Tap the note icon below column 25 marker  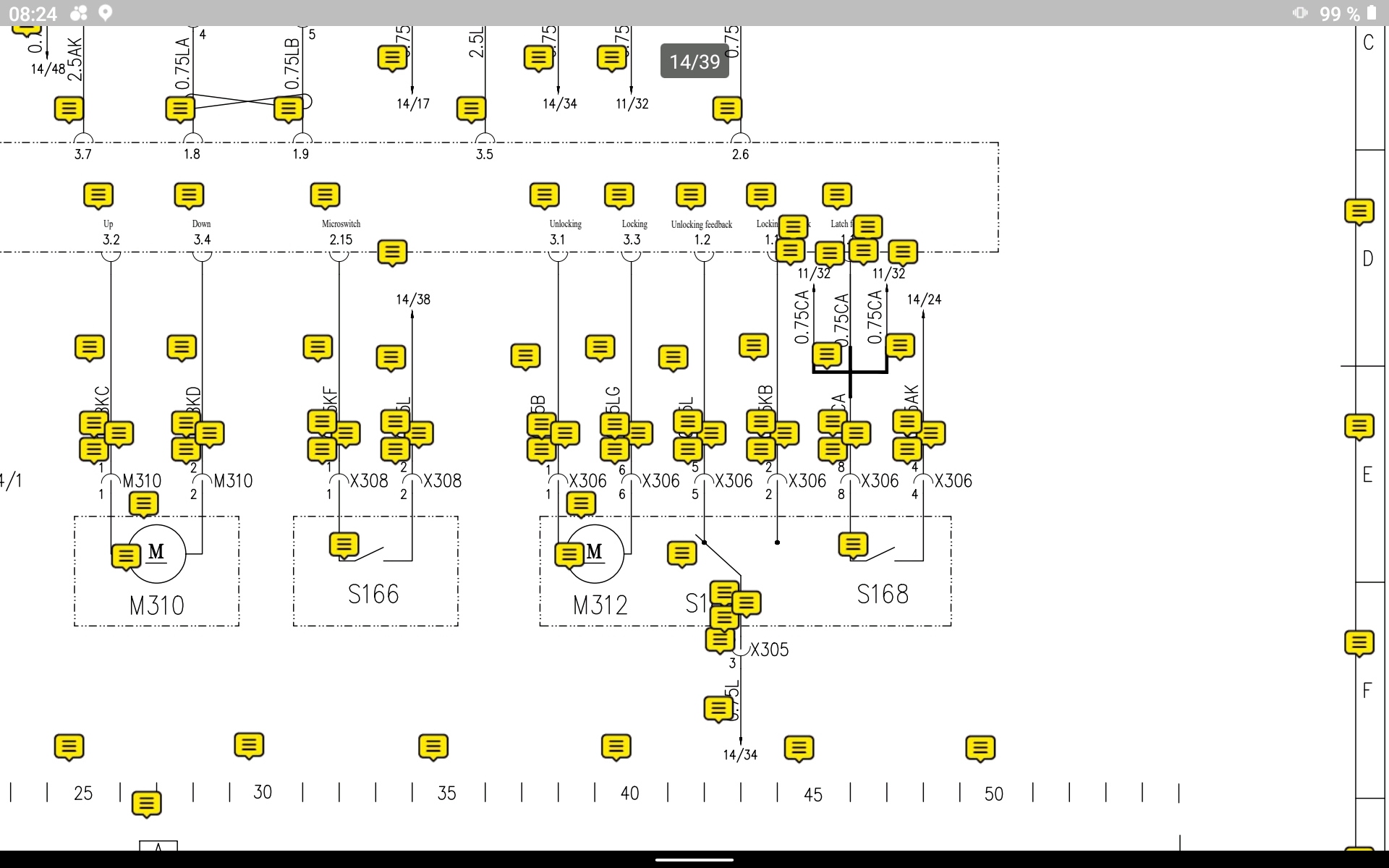click(x=146, y=804)
